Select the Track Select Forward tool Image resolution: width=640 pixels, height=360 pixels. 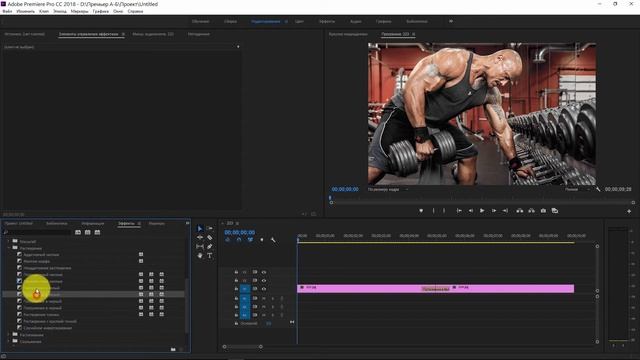pyautogui.click(x=209, y=229)
